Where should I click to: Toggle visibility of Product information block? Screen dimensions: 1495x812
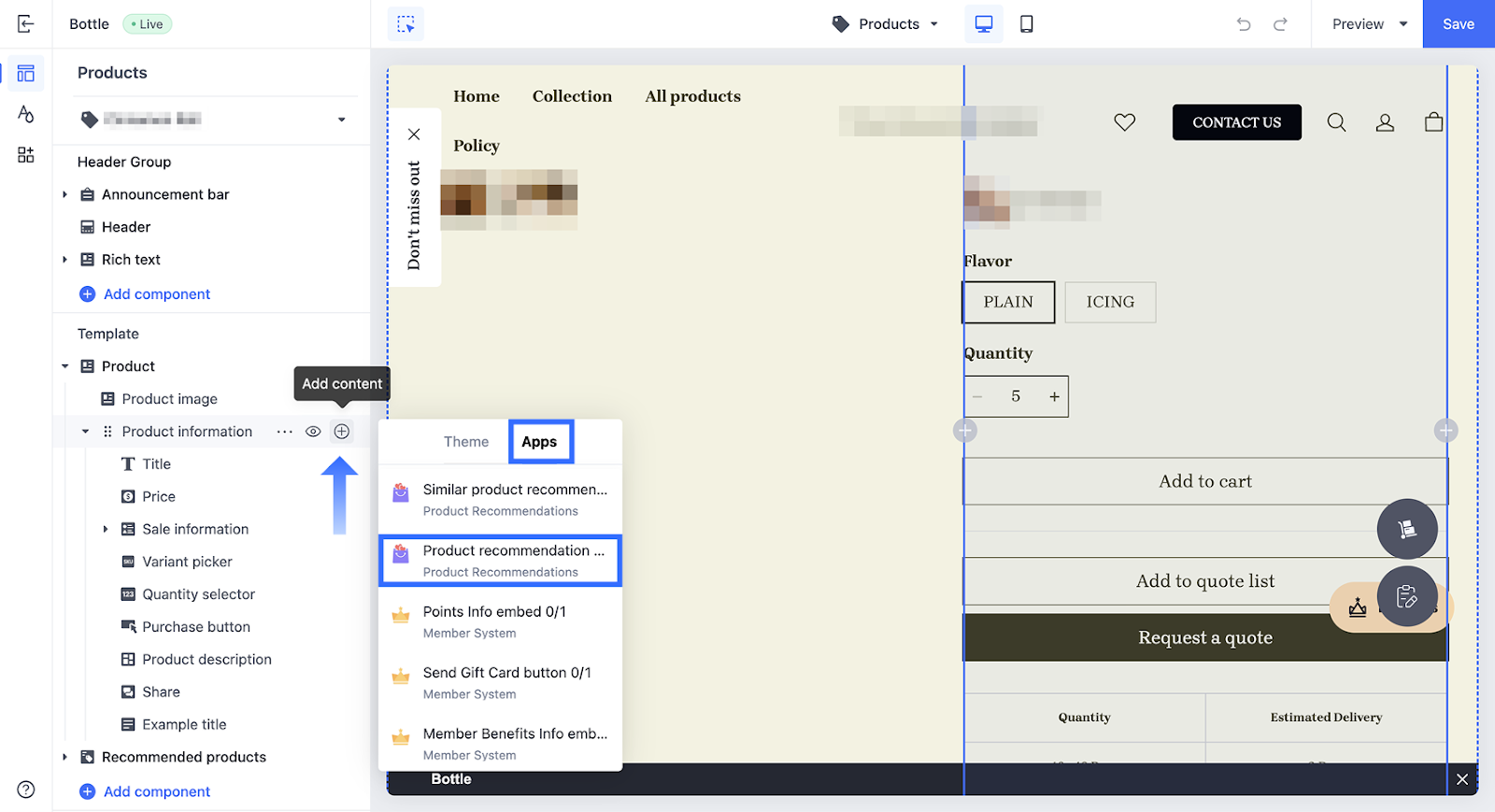click(x=314, y=432)
